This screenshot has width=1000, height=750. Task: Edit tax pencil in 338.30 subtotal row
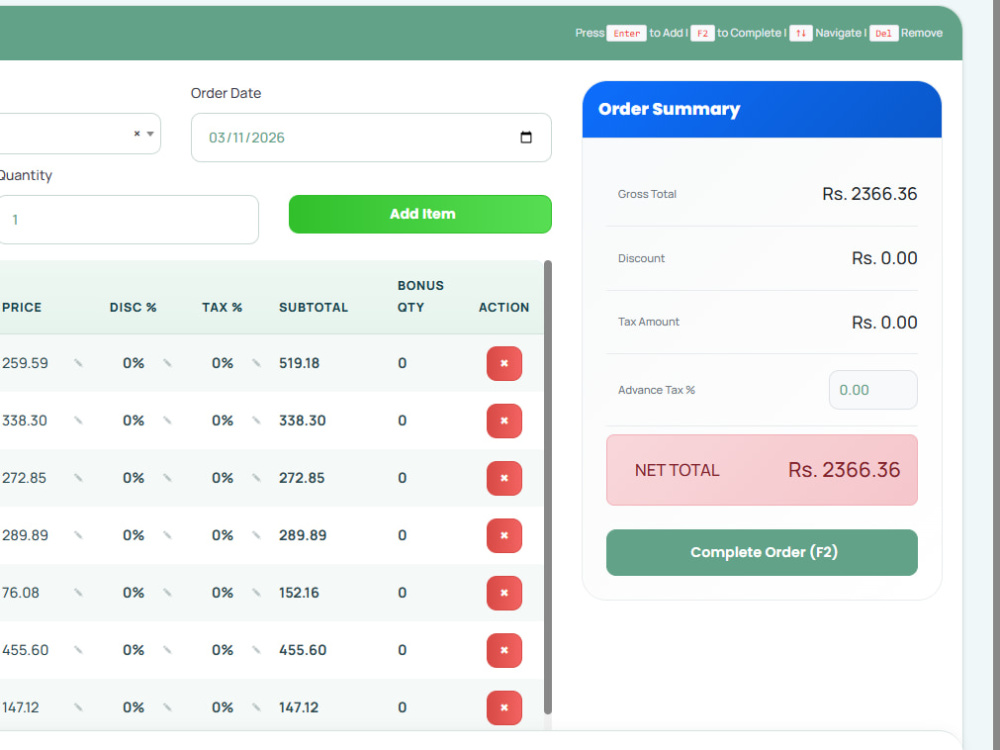point(256,420)
